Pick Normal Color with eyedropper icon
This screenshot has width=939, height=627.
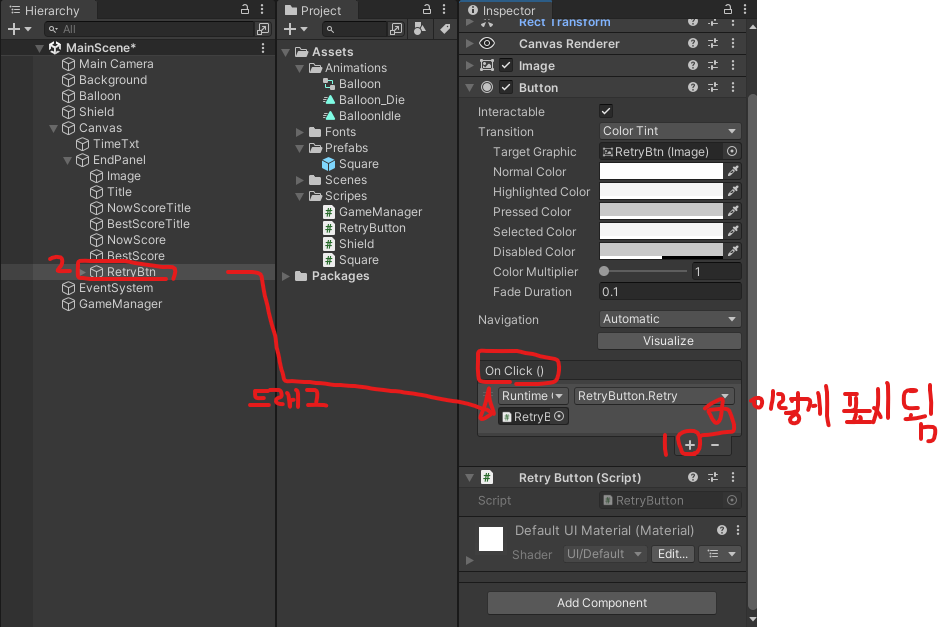point(733,171)
